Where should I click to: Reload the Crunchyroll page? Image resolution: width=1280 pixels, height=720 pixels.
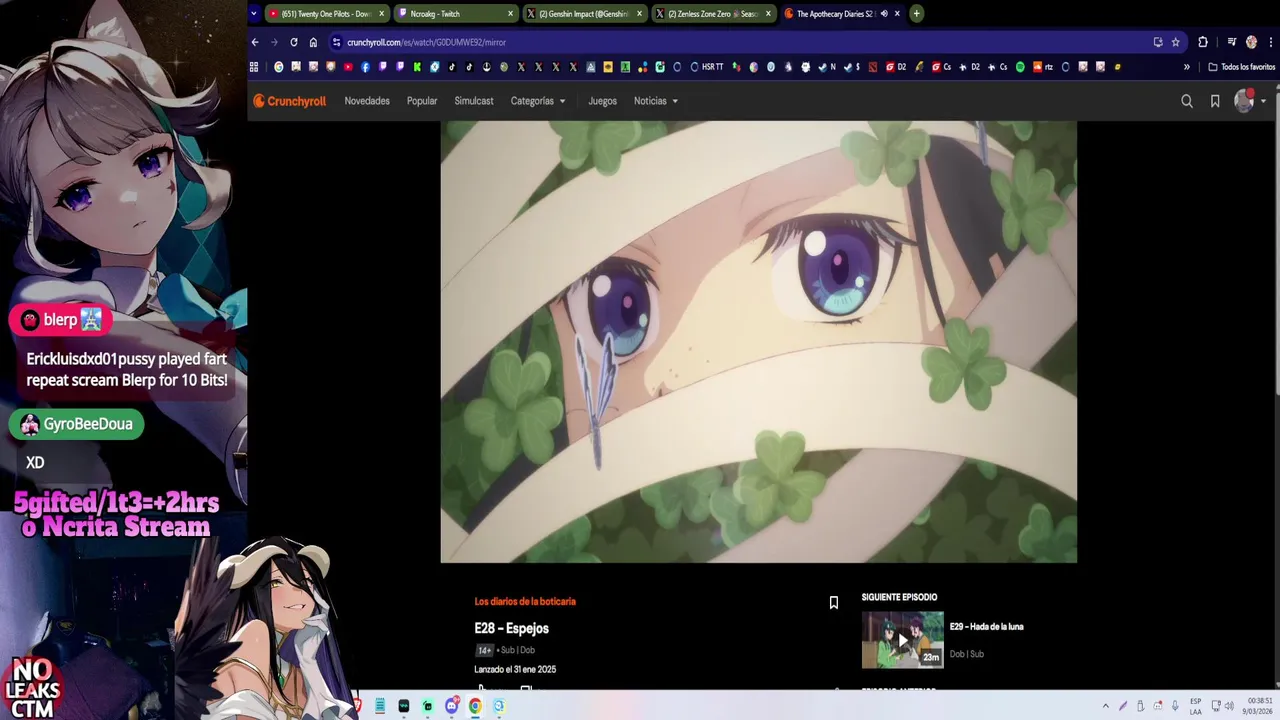(294, 42)
